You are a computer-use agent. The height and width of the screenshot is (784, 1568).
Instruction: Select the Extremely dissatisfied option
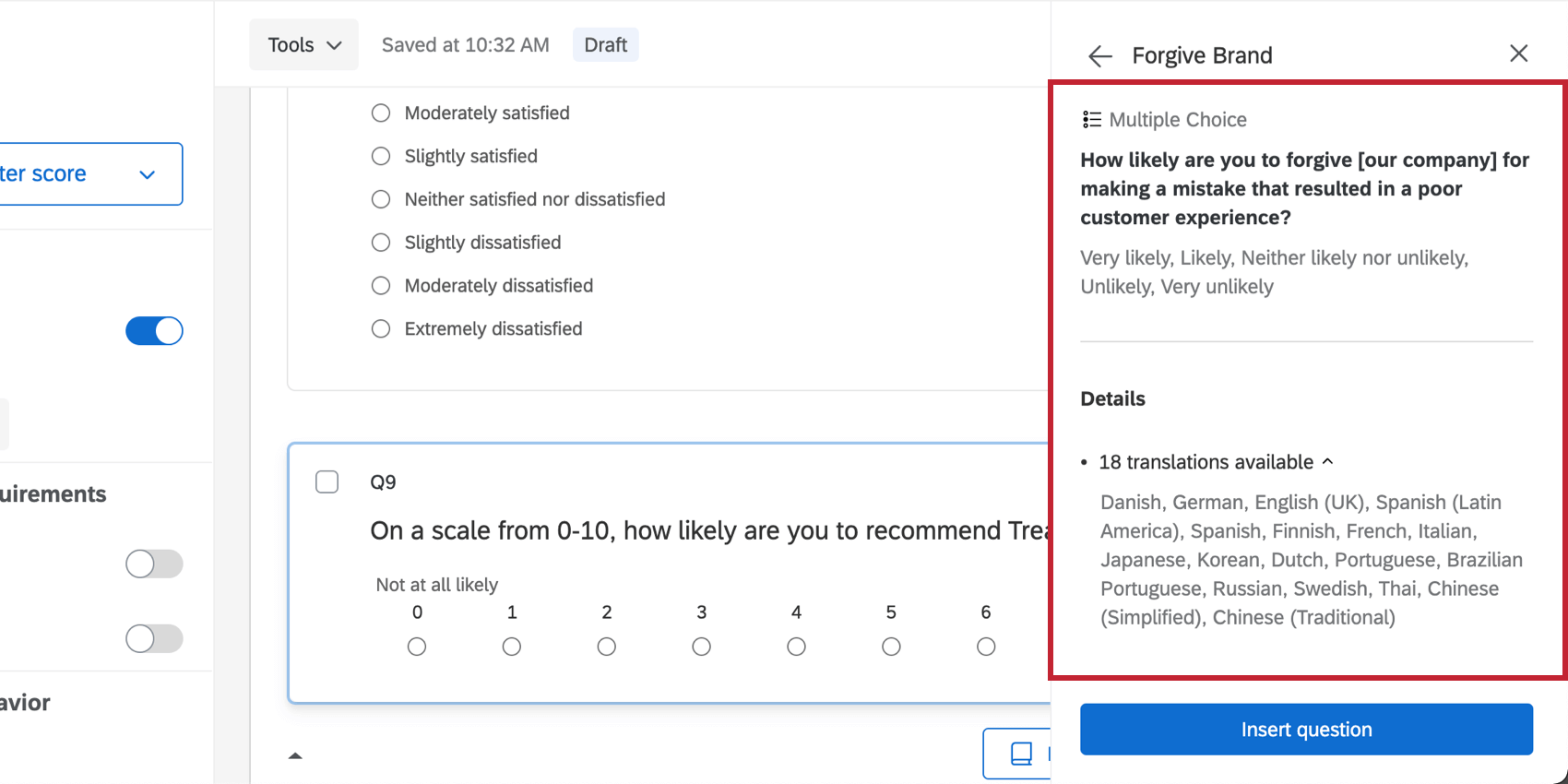pos(381,328)
